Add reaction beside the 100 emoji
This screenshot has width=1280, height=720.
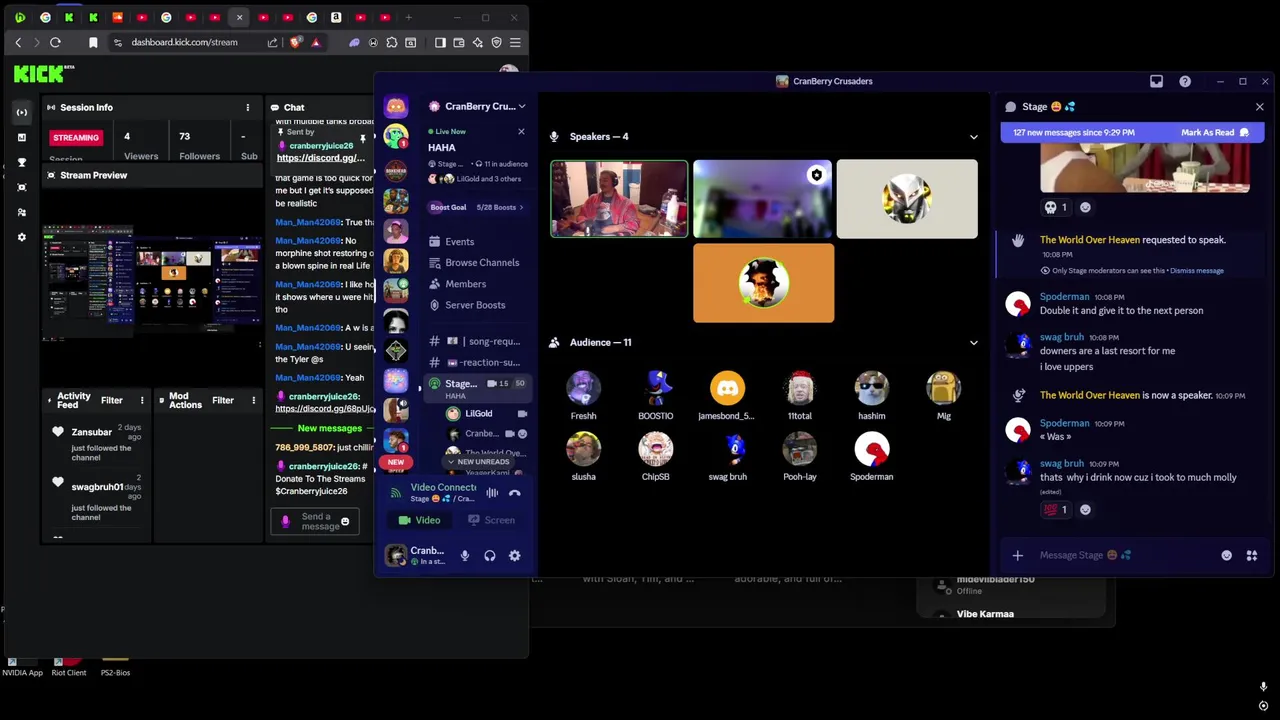click(1085, 510)
